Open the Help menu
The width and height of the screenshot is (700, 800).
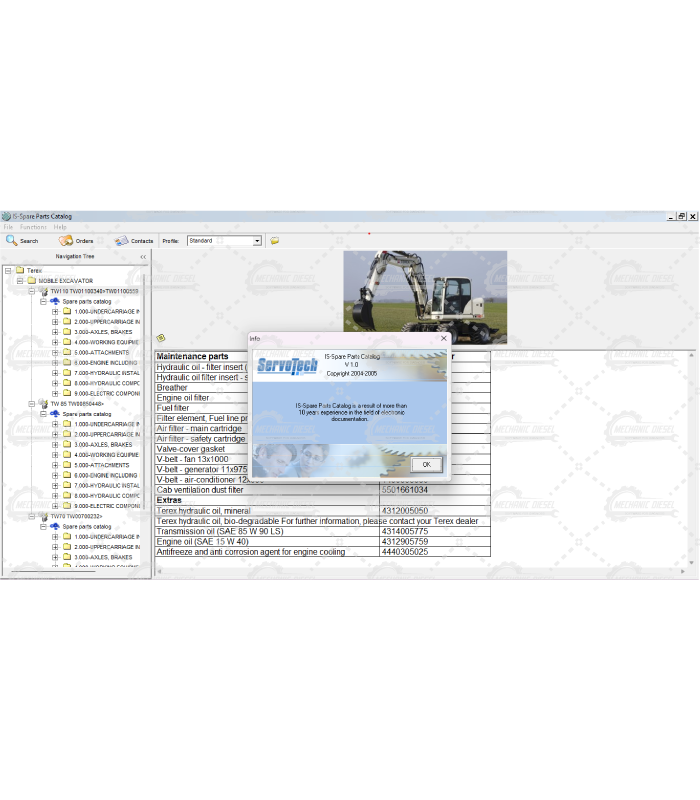(x=60, y=227)
